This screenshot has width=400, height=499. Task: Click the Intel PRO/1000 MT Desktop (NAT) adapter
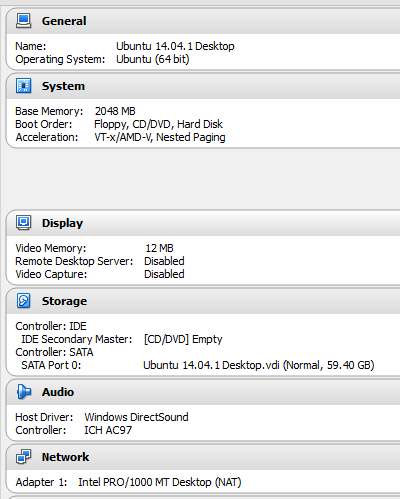pos(160,482)
